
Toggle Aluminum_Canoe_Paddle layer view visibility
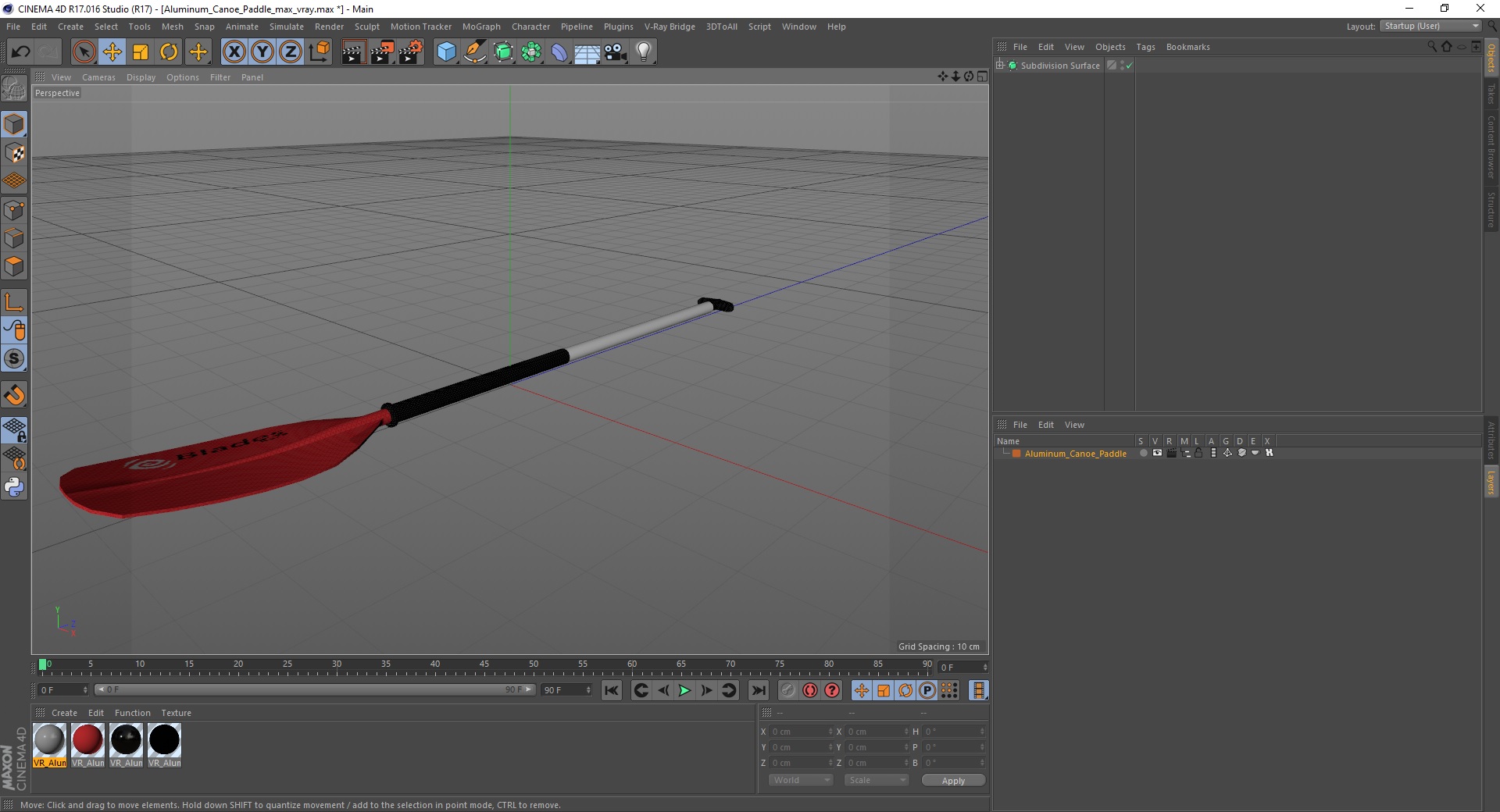pyautogui.click(x=1157, y=453)
